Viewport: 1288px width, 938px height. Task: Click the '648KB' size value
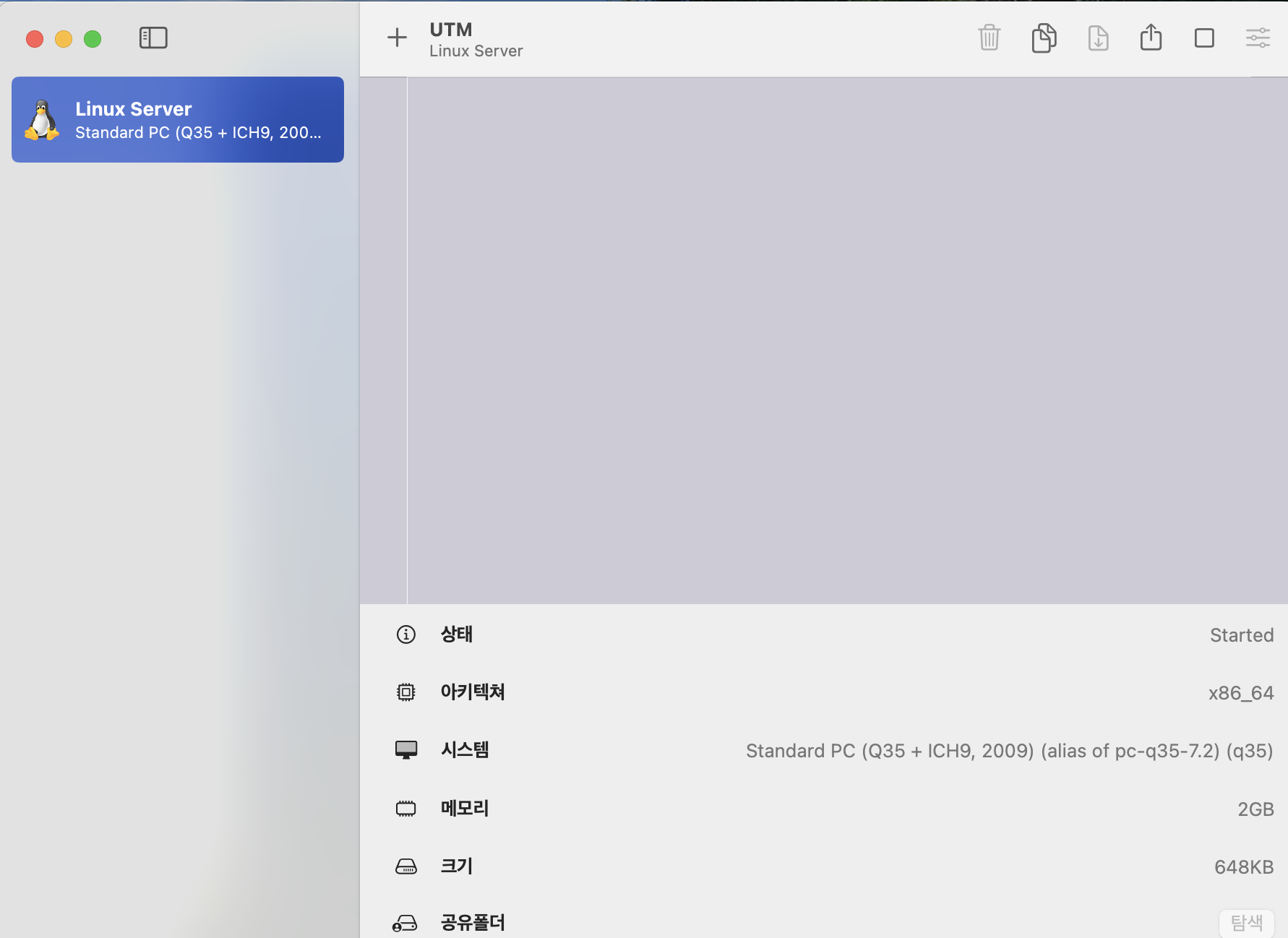(1244, 866)
